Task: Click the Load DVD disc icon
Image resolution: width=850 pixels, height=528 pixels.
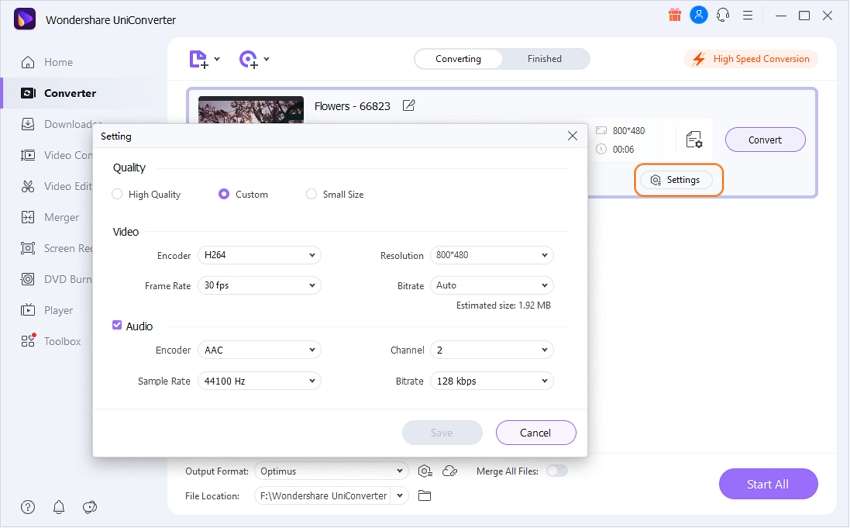Action: coord(248,59)
